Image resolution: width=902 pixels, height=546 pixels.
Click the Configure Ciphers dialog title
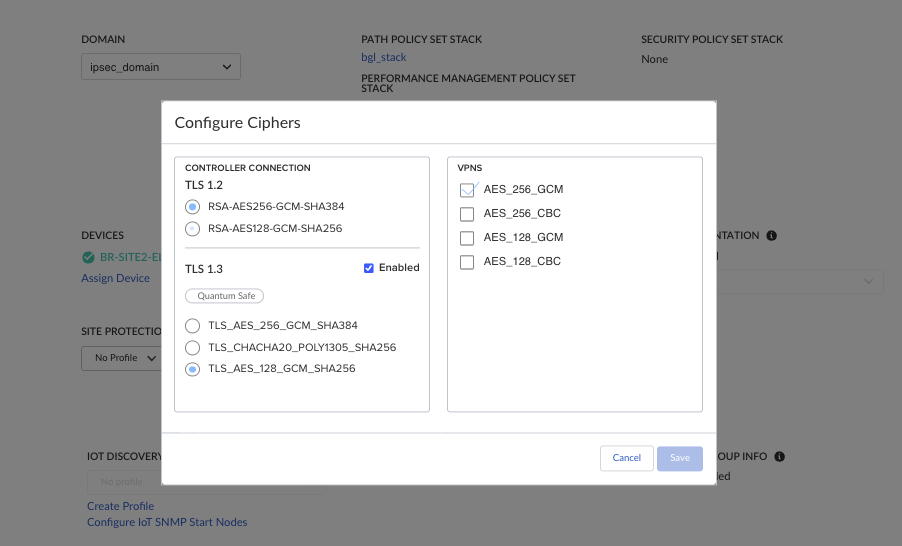(x=238, y=123)
